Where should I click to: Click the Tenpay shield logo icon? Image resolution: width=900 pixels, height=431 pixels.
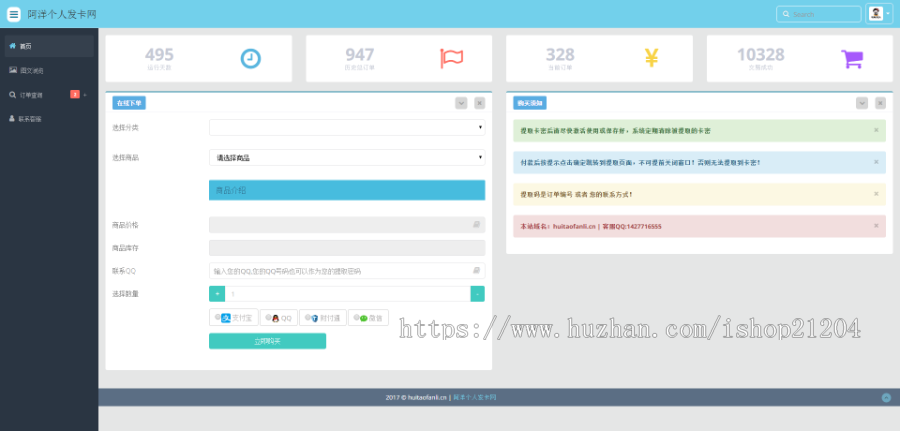click(x=315, y=318)
